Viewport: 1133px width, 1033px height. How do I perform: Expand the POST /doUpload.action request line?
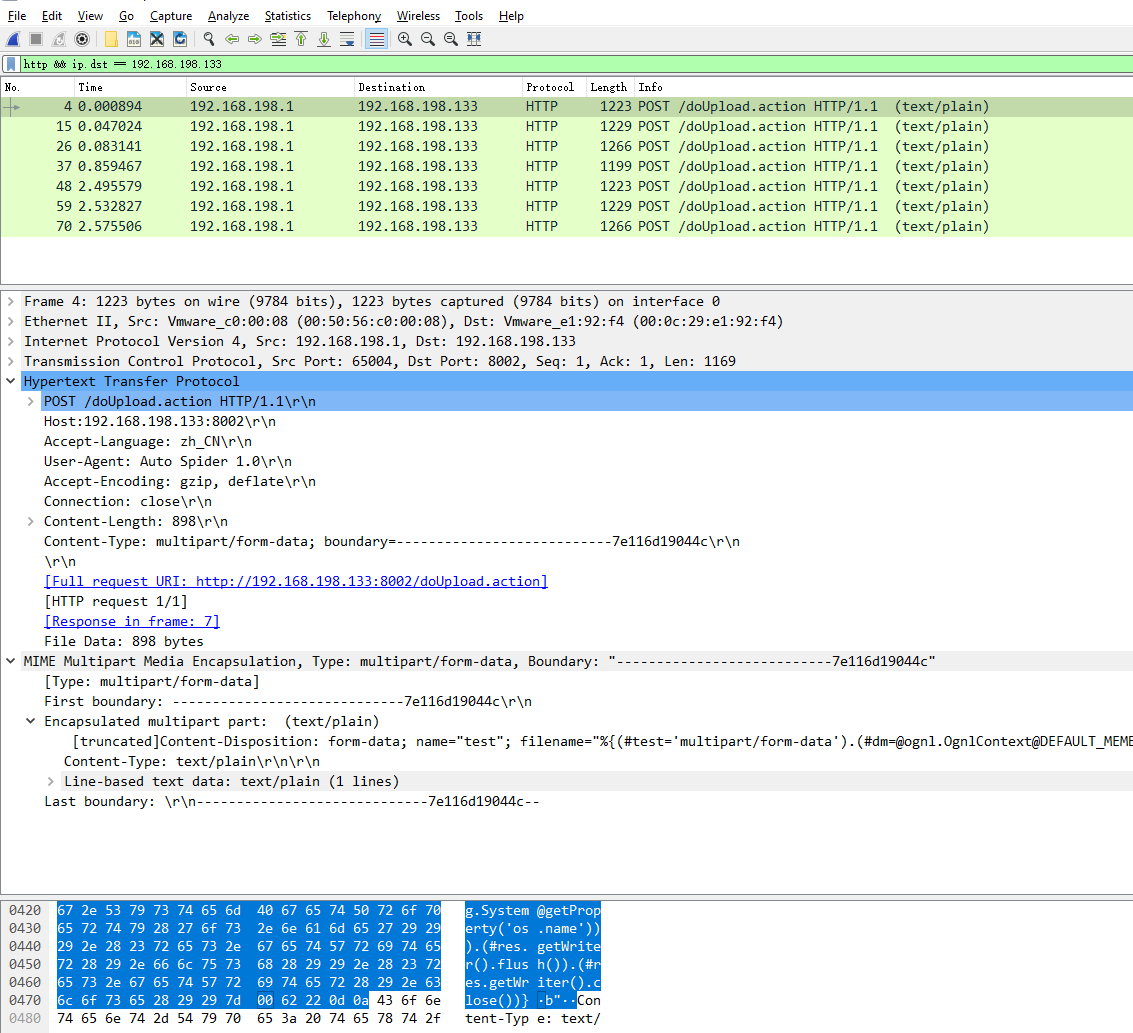(x=30, y=401)
